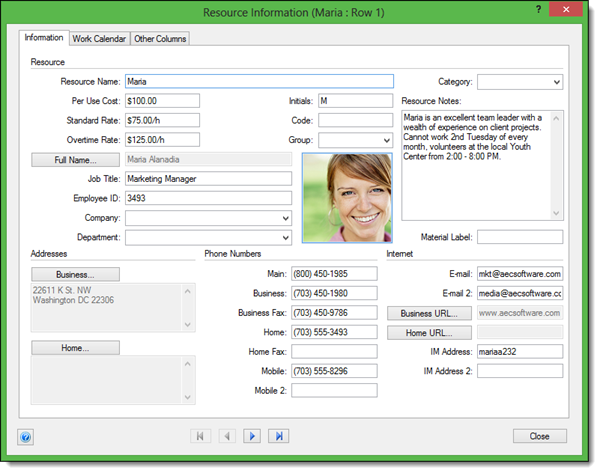
Task: Advance to the next resource record
Action: [x=253, y=436]
